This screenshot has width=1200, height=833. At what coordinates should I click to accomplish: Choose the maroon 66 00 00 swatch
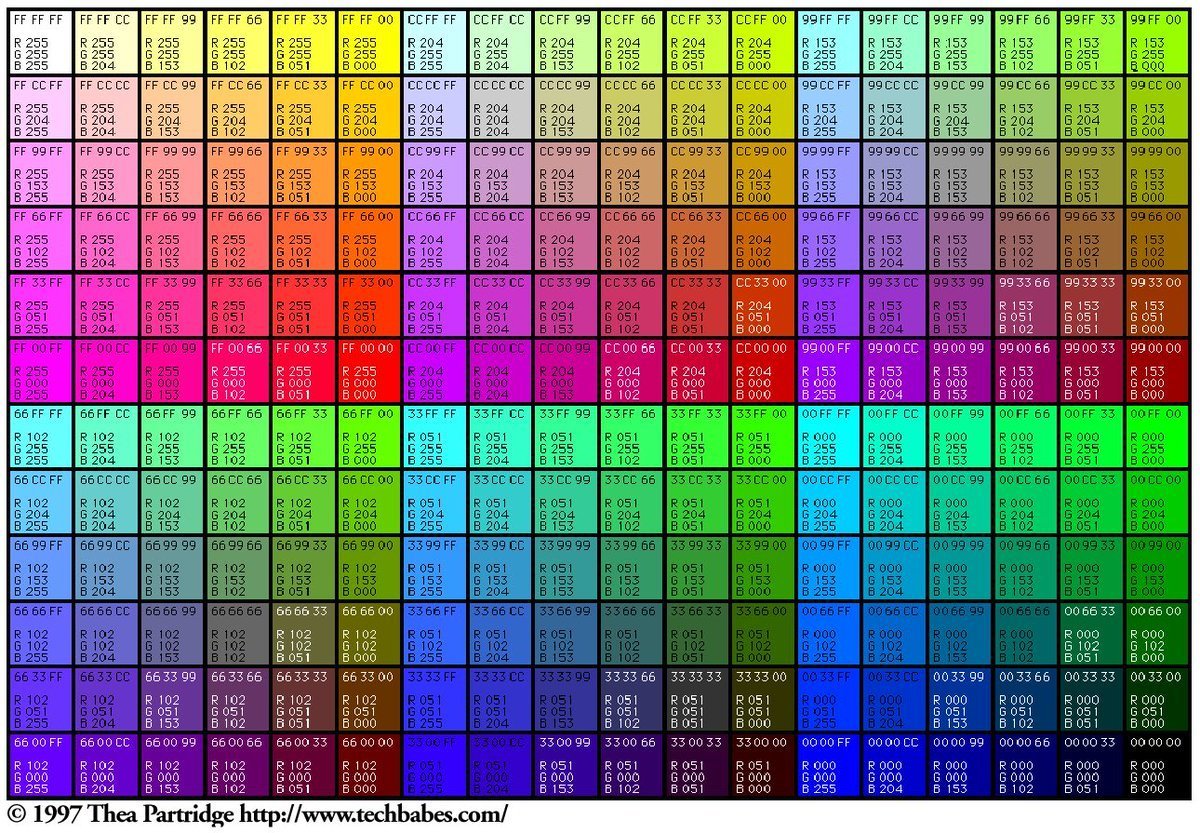[x=368, y=764]
